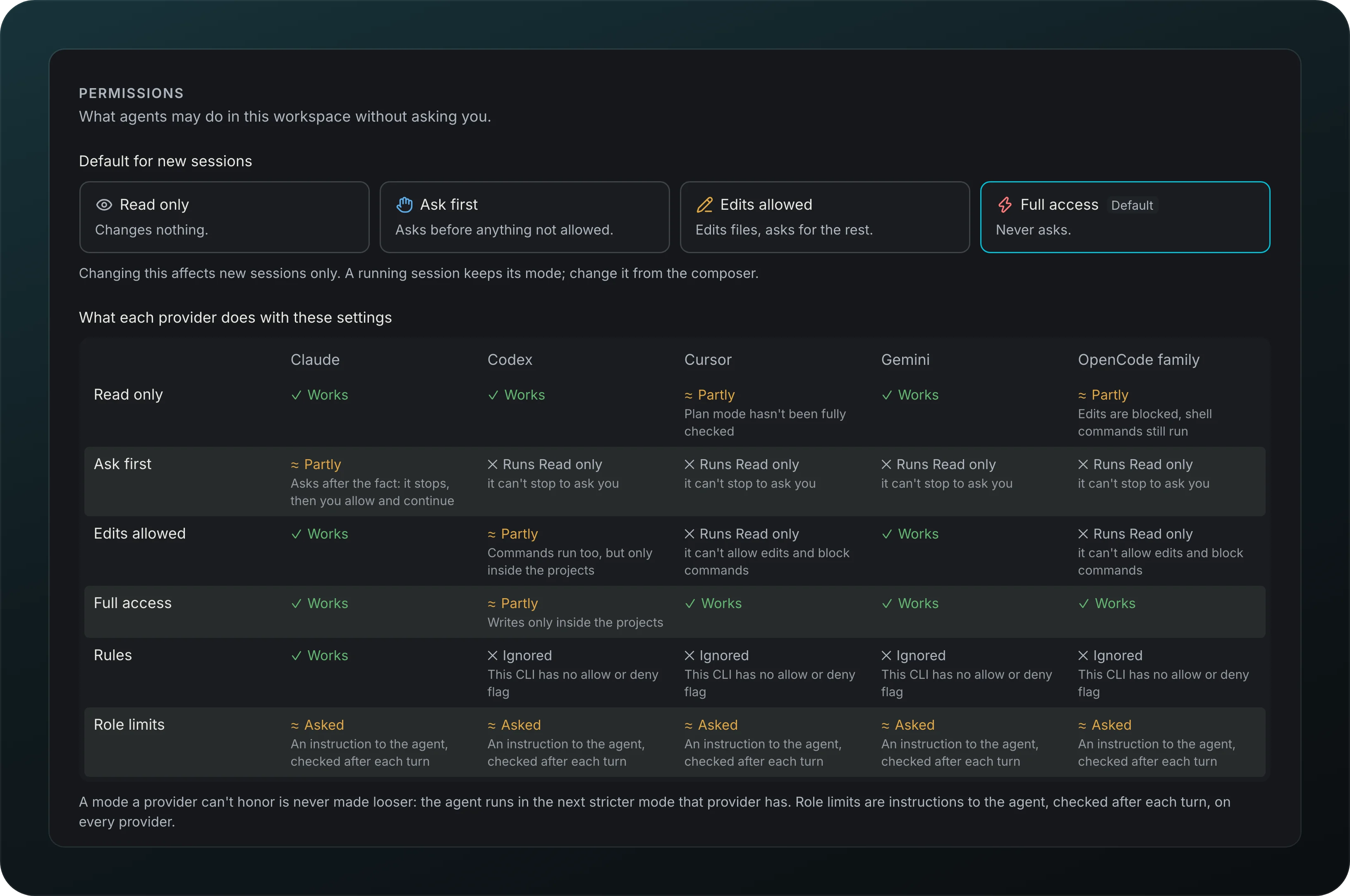Click the Ask first row label in table
The width and height of the screenshot is (1350, 896).
click(123, 464)
